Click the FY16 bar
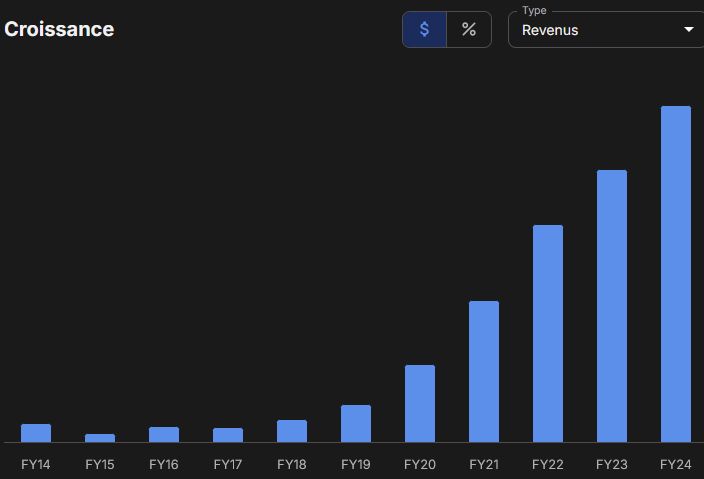Image resolution: width=704 pixels, height=479 pixels. pyautogui.click(x=164, y=435)
